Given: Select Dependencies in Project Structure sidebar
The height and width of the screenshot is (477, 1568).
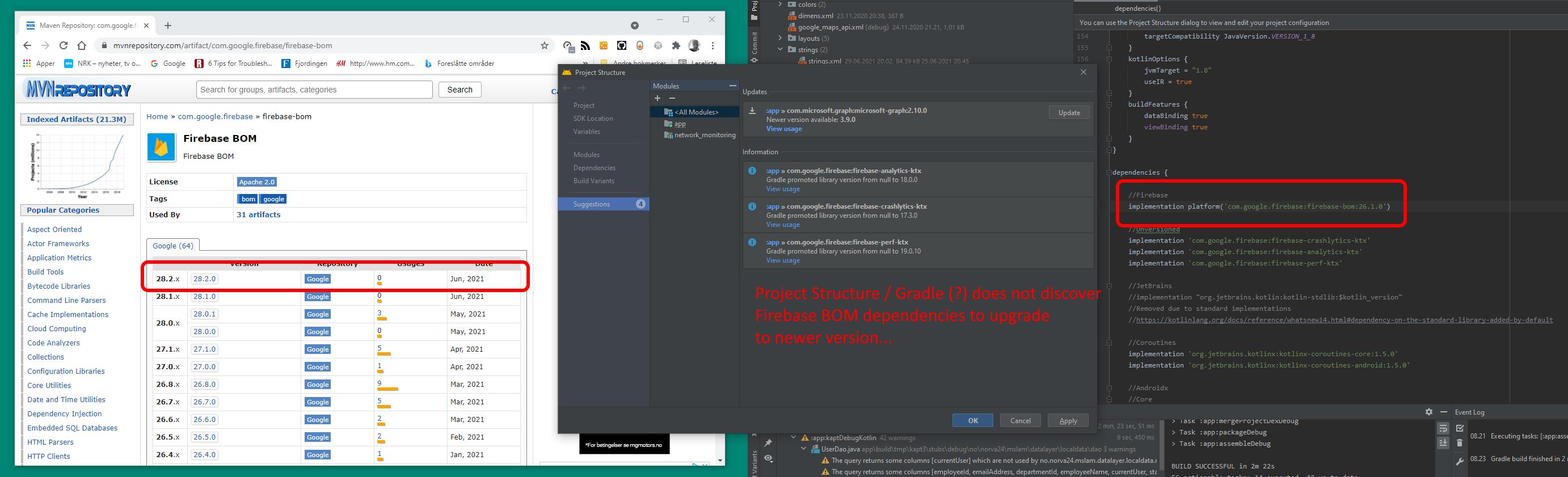Looking at the screenshot, I should tap(594, 168).
